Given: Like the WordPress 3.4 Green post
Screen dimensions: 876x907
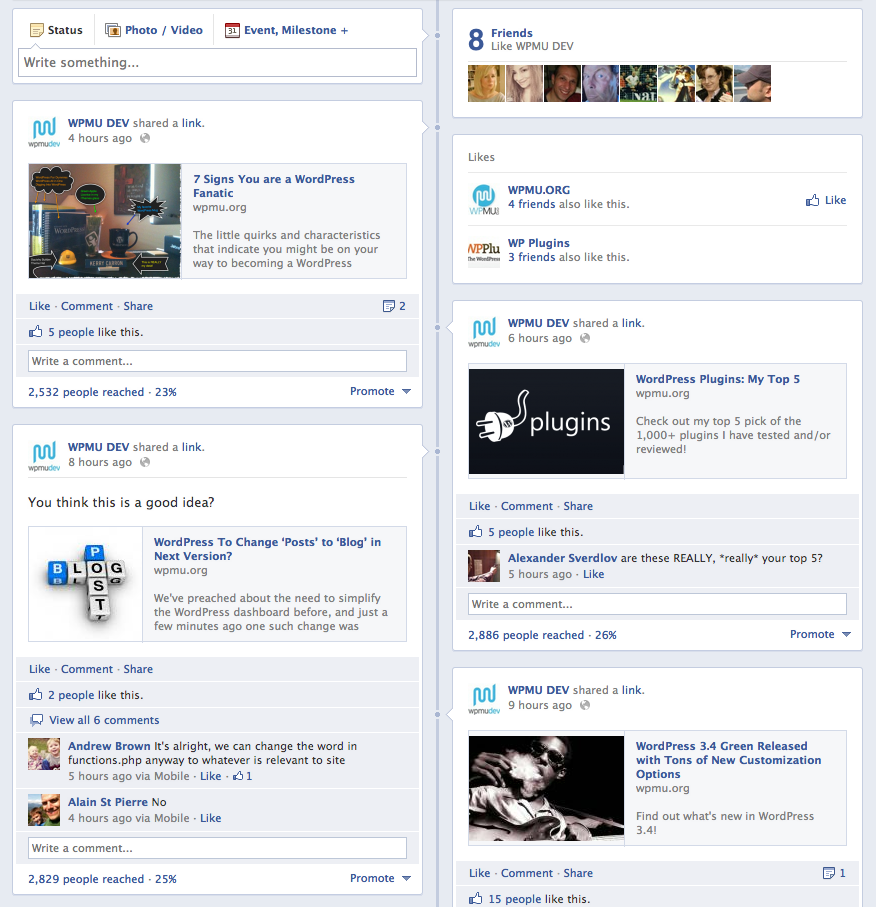Looking at the screenshot, I should pos(479,873).
